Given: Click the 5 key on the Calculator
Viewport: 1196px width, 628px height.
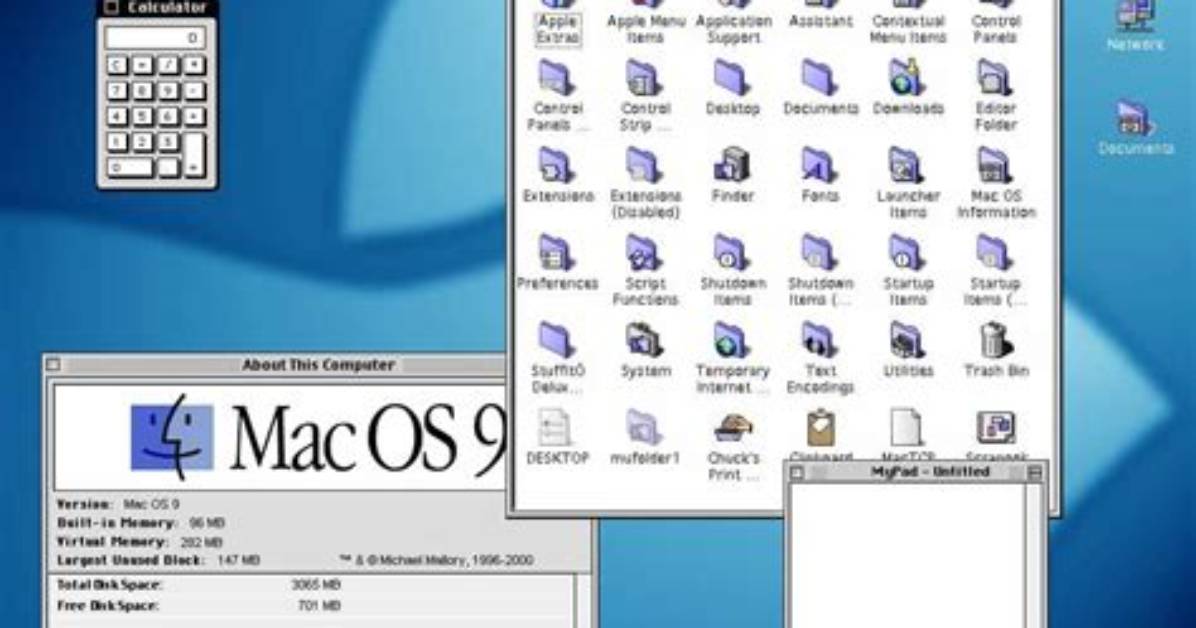Looking at the screenshot, I should [x=142, y=116].
